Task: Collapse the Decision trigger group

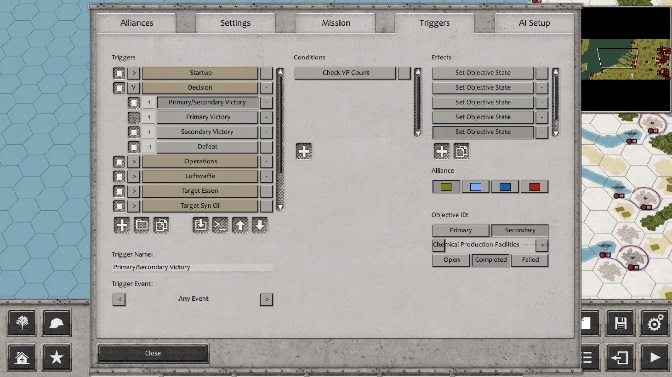Action: tap(134, 88)
